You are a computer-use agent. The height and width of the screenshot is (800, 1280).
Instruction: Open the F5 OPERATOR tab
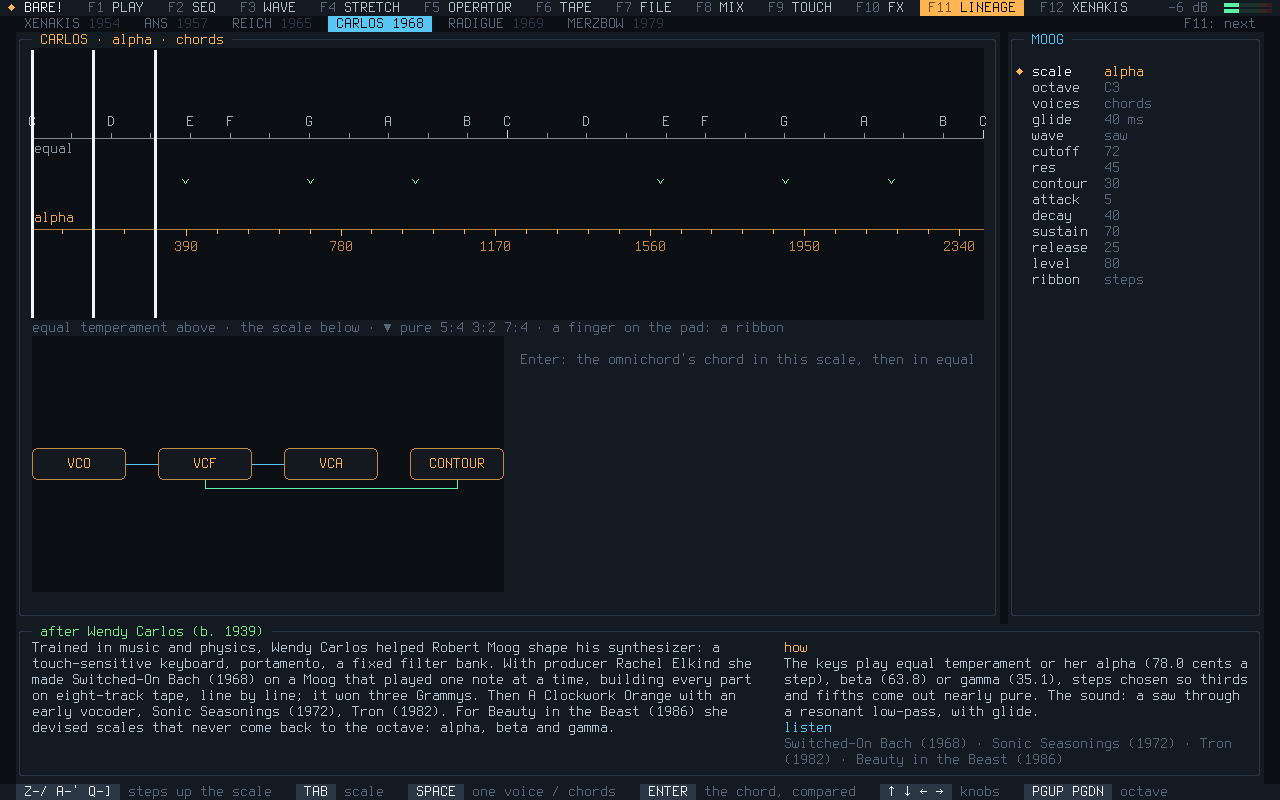468,7
